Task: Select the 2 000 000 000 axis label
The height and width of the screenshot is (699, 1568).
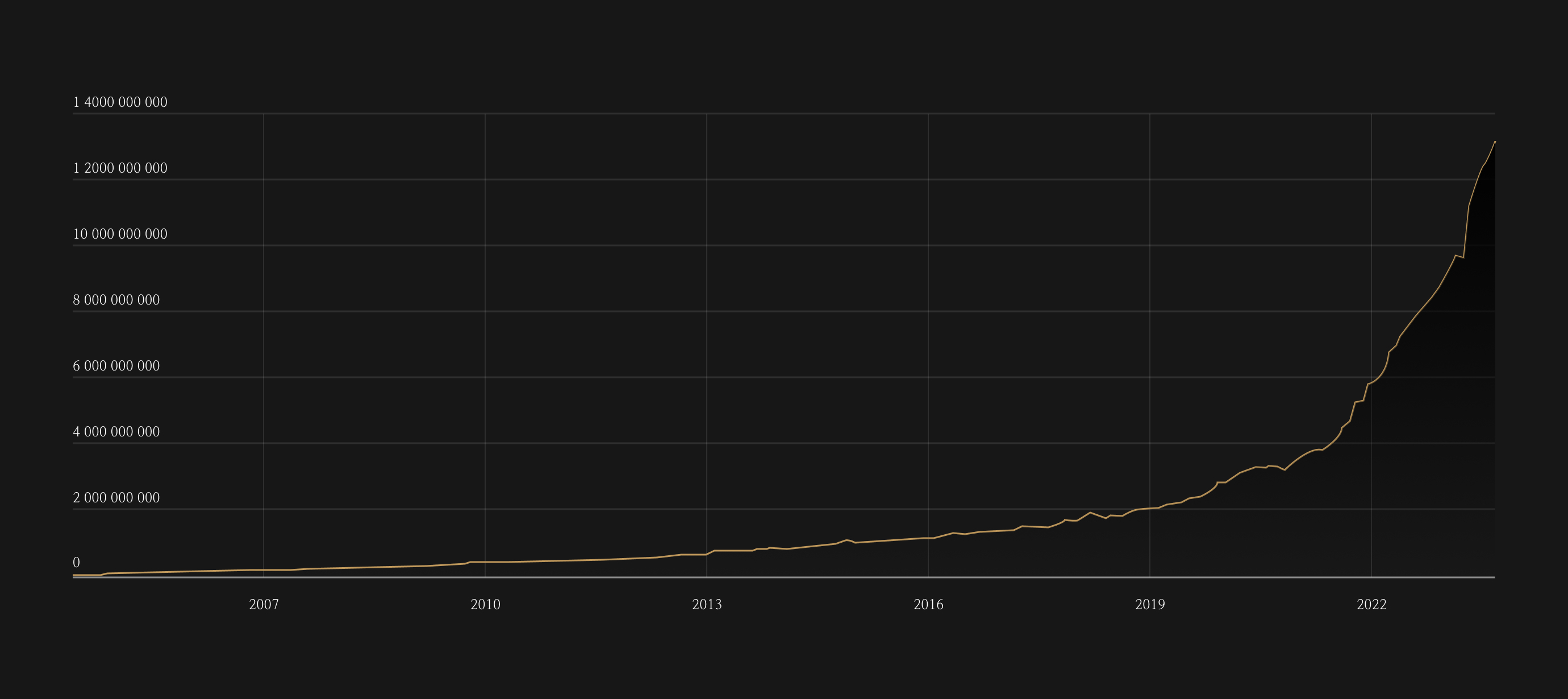Action: 116,498
